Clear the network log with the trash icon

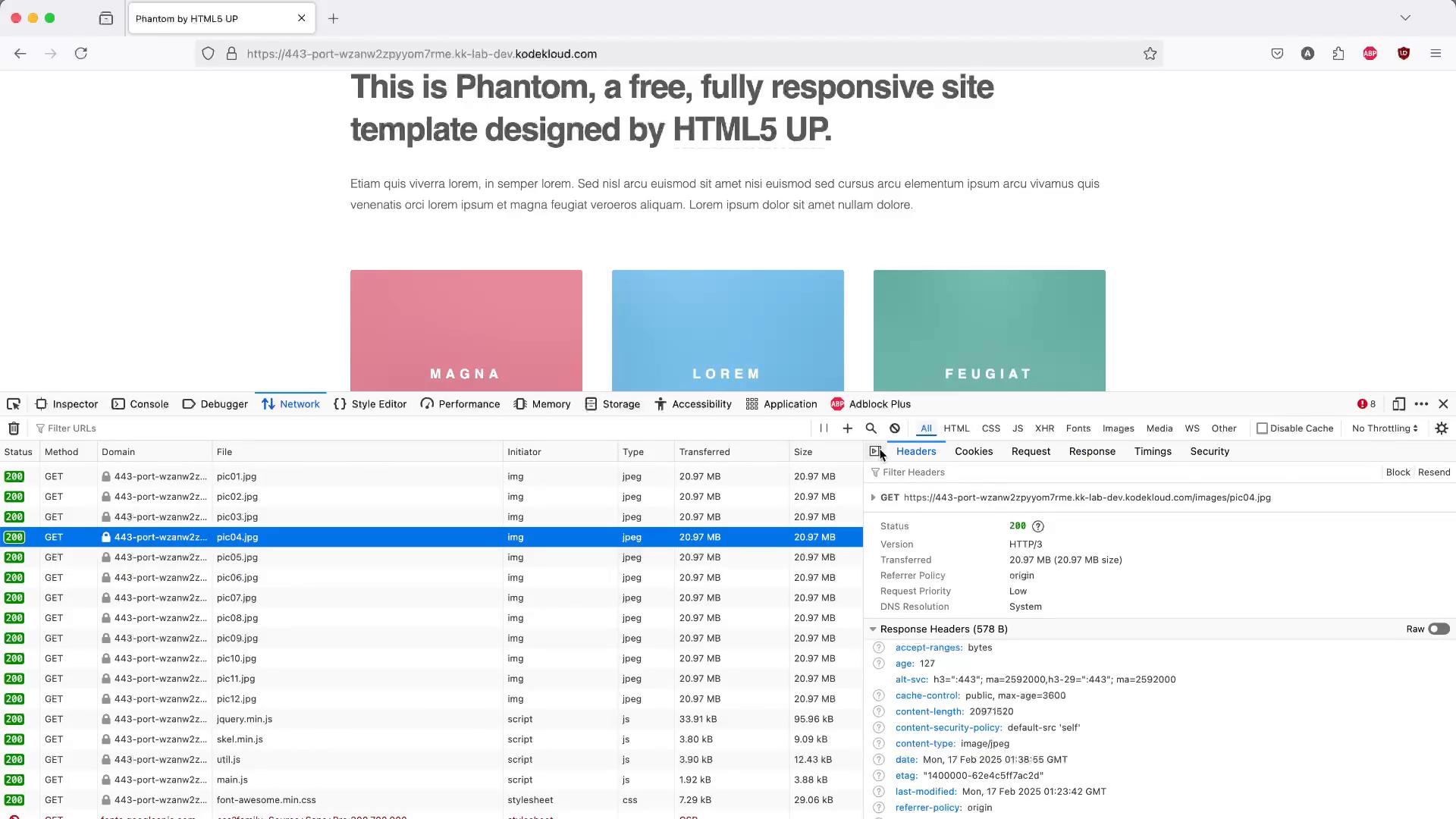14,428
